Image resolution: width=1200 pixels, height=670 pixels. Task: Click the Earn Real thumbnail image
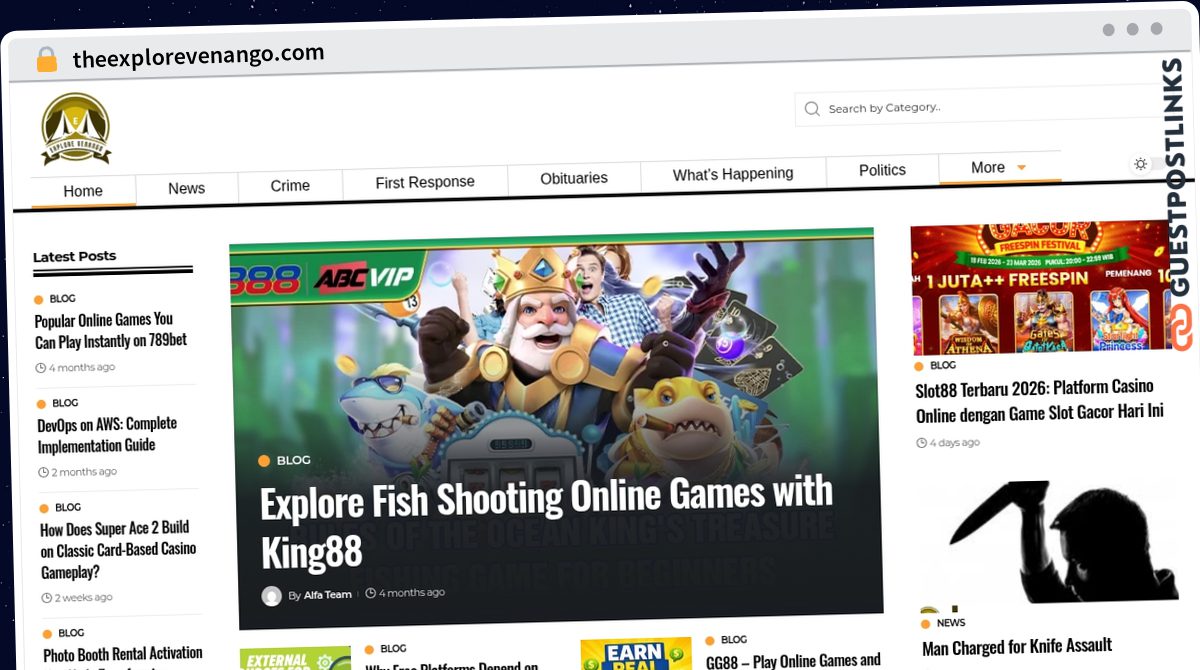tap(636, 654)
